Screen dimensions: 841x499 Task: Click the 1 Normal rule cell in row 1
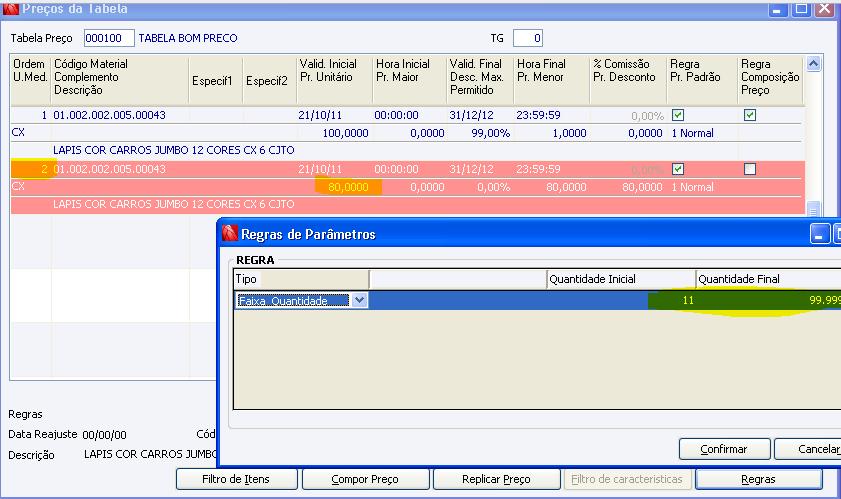click(x=692, y=133)
